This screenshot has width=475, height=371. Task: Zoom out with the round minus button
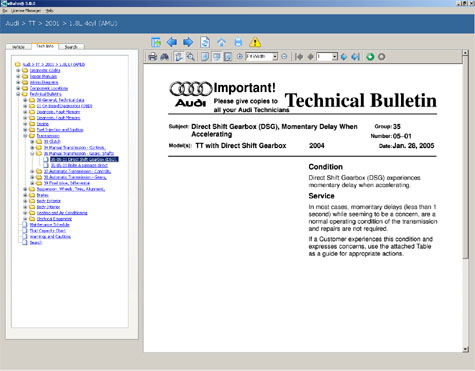point(284,56)
